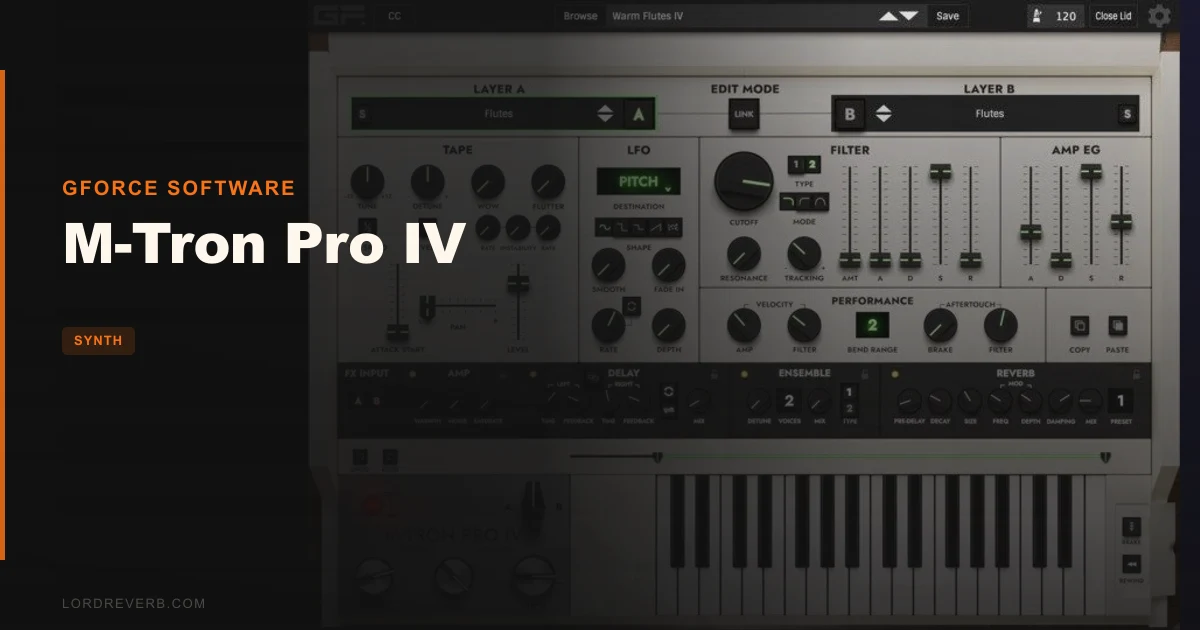Toggle the Ensemble power LED

[744, 374]
